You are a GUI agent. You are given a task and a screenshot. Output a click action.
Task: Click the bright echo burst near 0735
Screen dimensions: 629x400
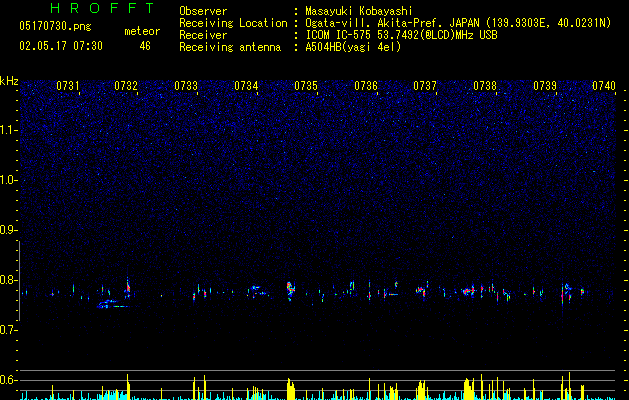point(290,291)
